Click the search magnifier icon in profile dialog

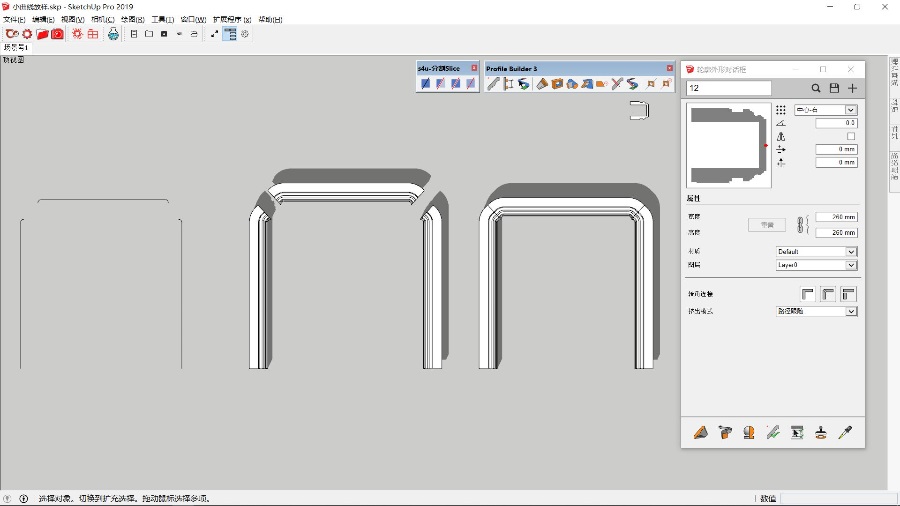(816, 88)
